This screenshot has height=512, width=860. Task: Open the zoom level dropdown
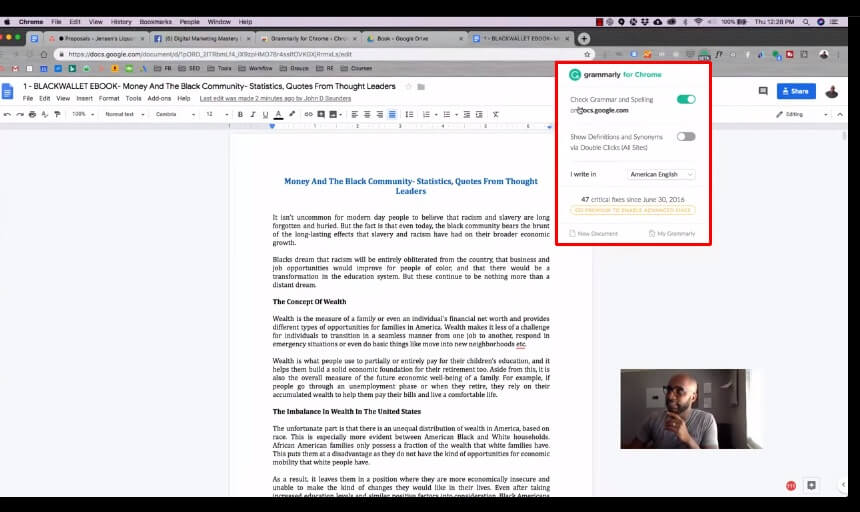(83, 115)
